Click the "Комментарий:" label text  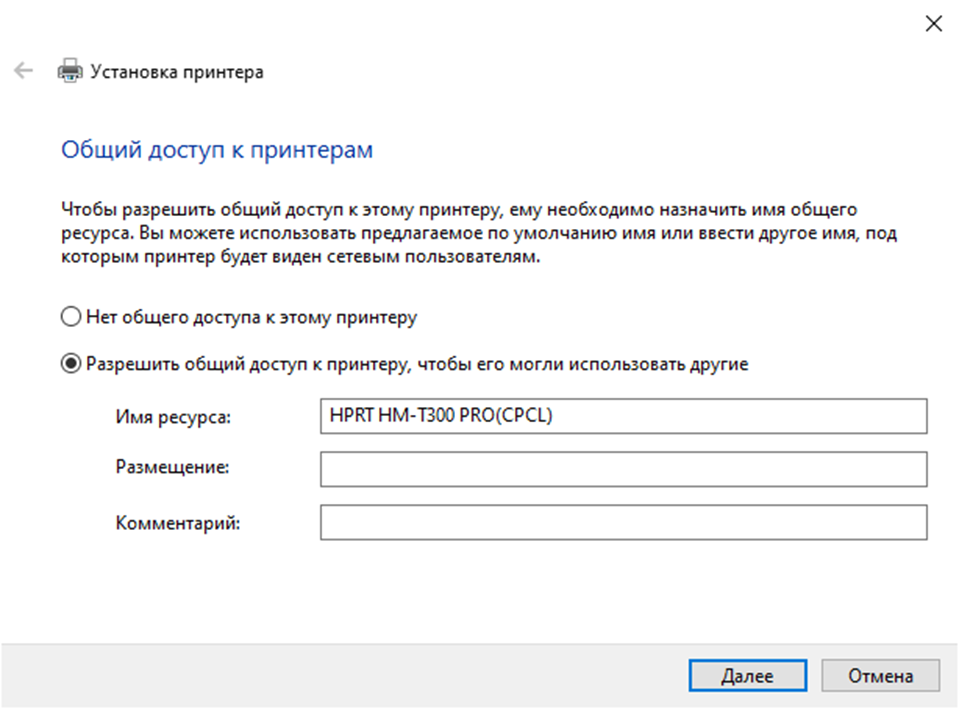click(x=178, y=521)
